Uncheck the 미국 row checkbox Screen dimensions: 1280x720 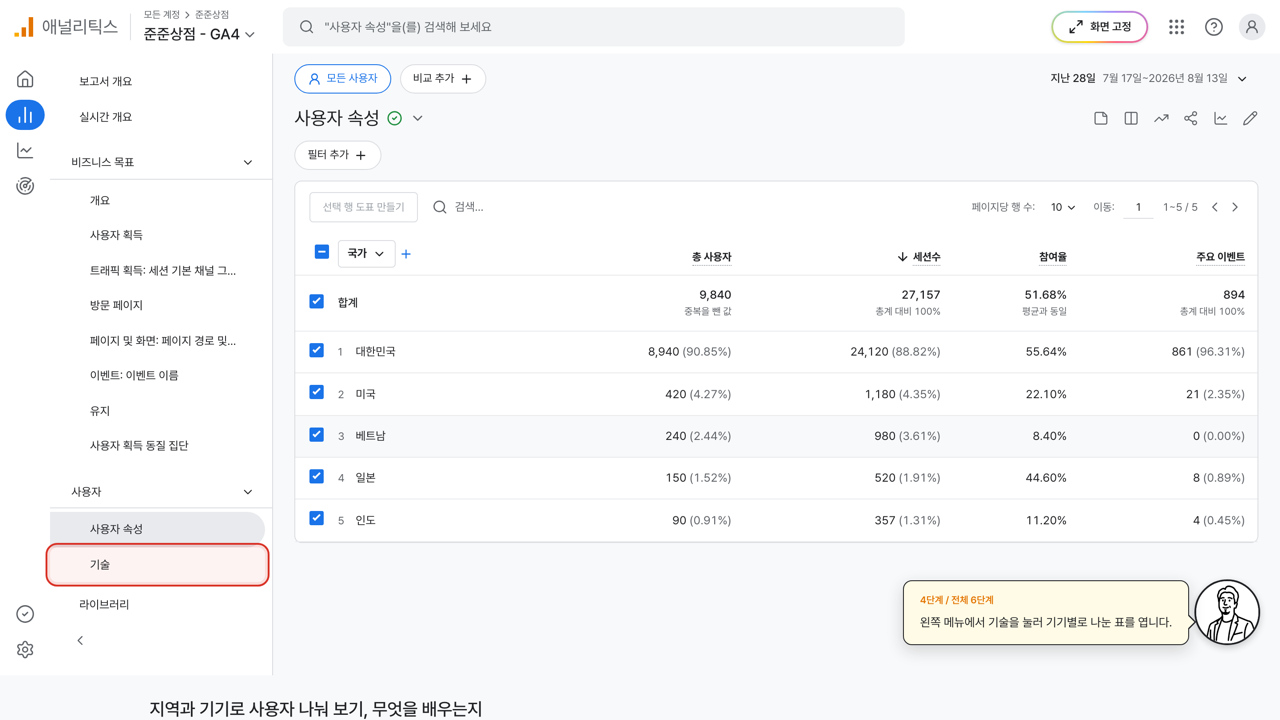point(317,392)
